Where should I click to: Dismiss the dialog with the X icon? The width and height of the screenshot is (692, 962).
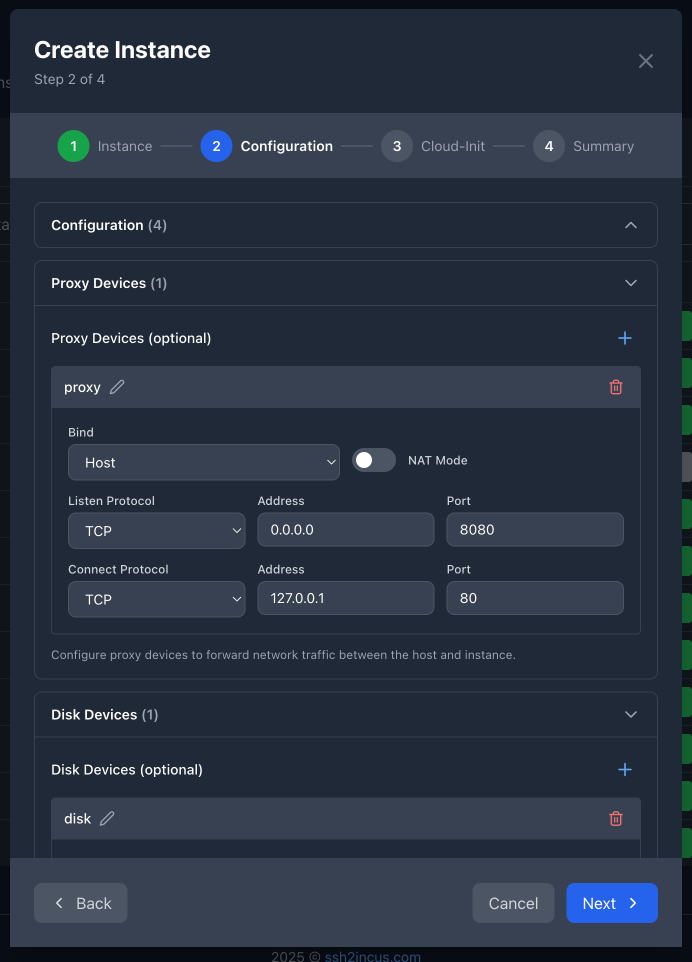[645, 61]
